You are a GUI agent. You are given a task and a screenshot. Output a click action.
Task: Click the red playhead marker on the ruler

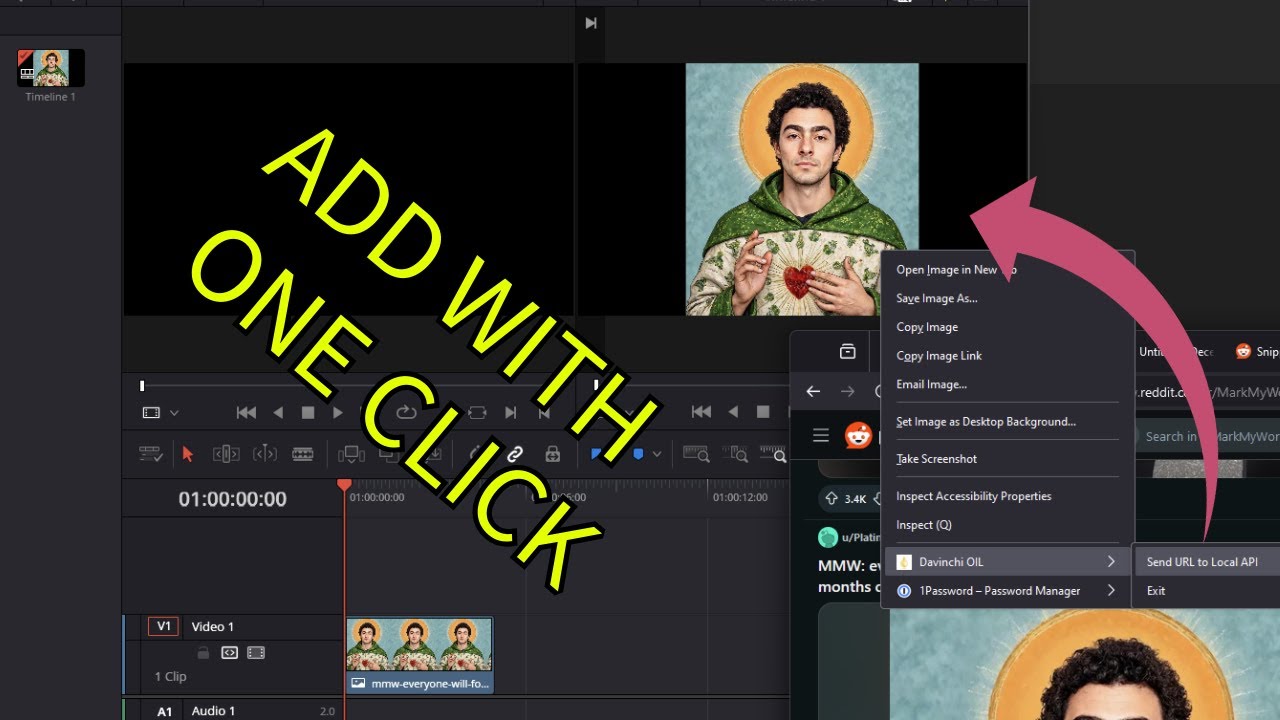(x=344, y=485)
